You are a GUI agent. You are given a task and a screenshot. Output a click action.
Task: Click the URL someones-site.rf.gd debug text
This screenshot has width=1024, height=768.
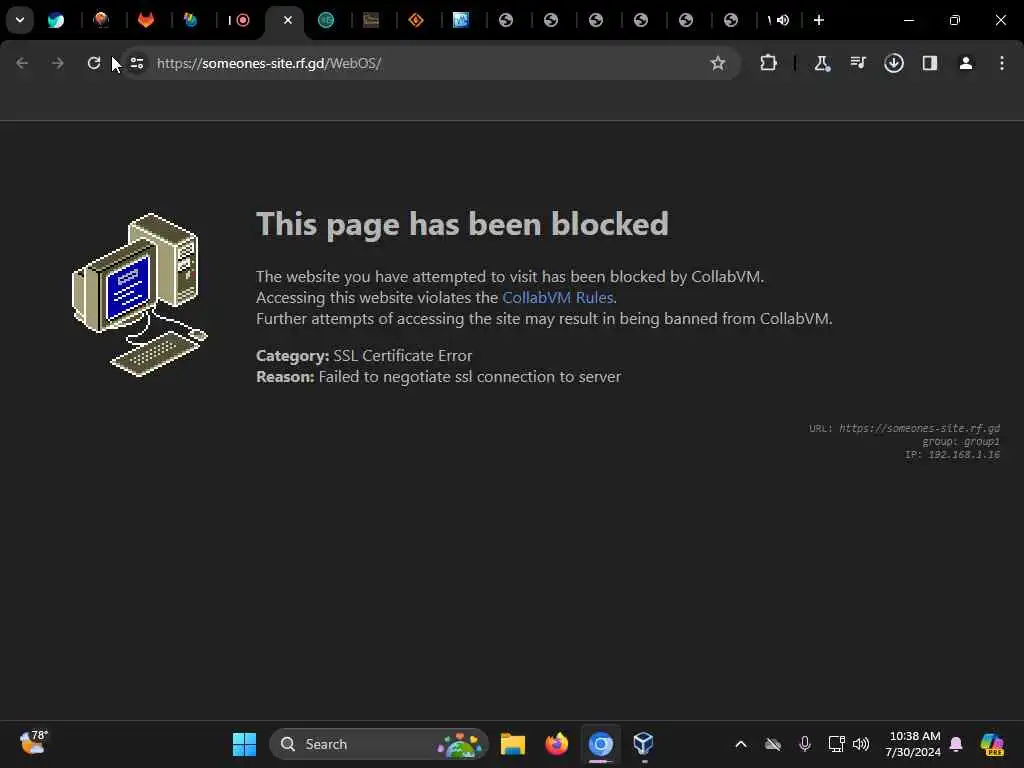point(904,428)
